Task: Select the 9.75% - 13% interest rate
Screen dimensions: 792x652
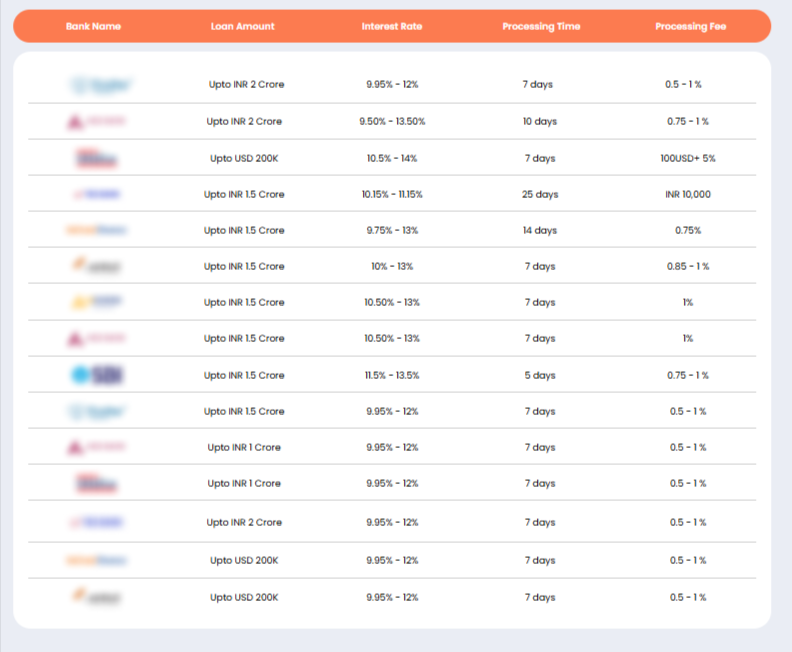Action: coord(392,230)
